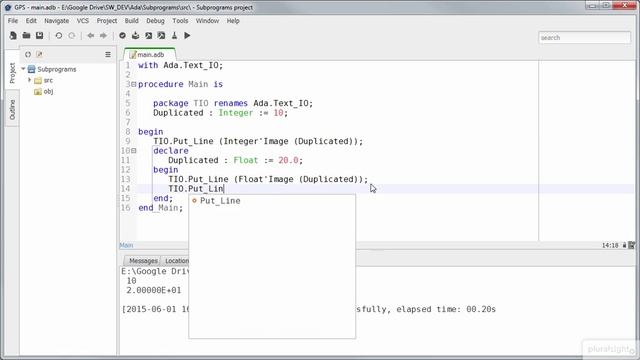
Task: Fold the declare block at line 10
Action: coord(133,151)
